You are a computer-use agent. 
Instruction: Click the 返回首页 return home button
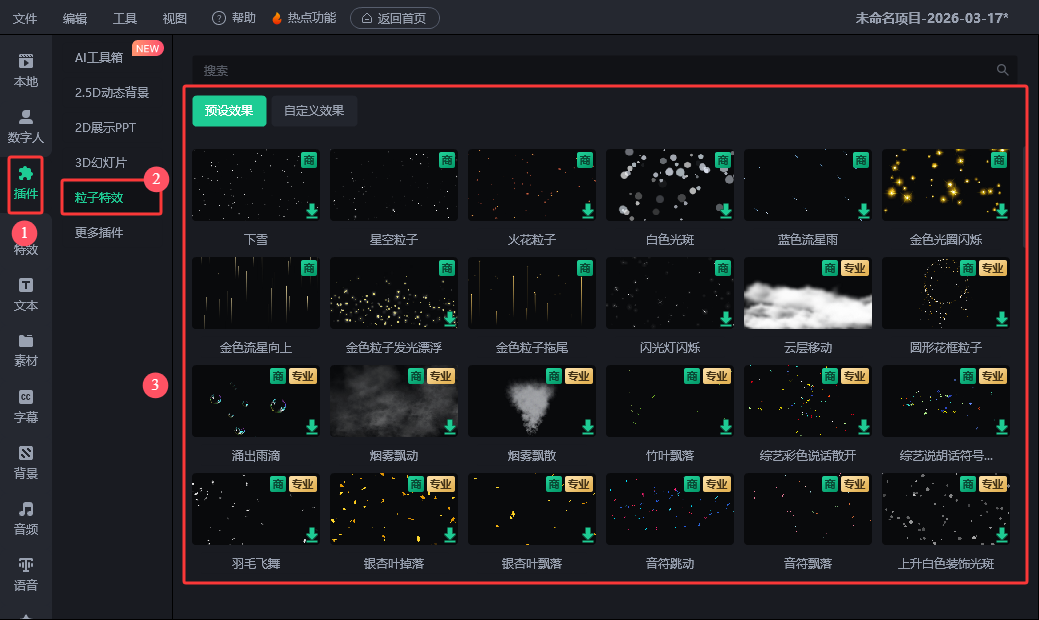click(394, 18)
